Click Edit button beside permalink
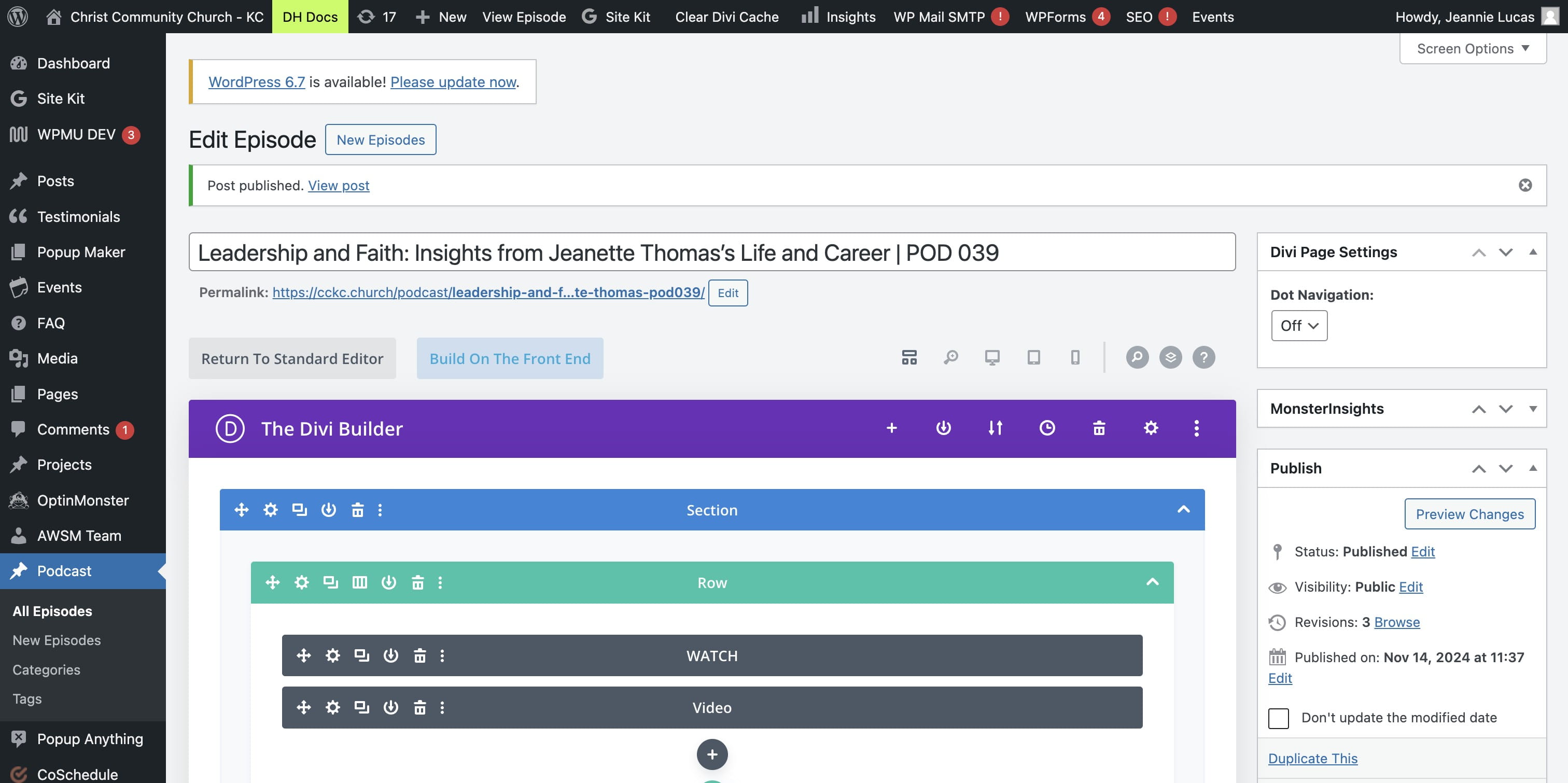 728,293
